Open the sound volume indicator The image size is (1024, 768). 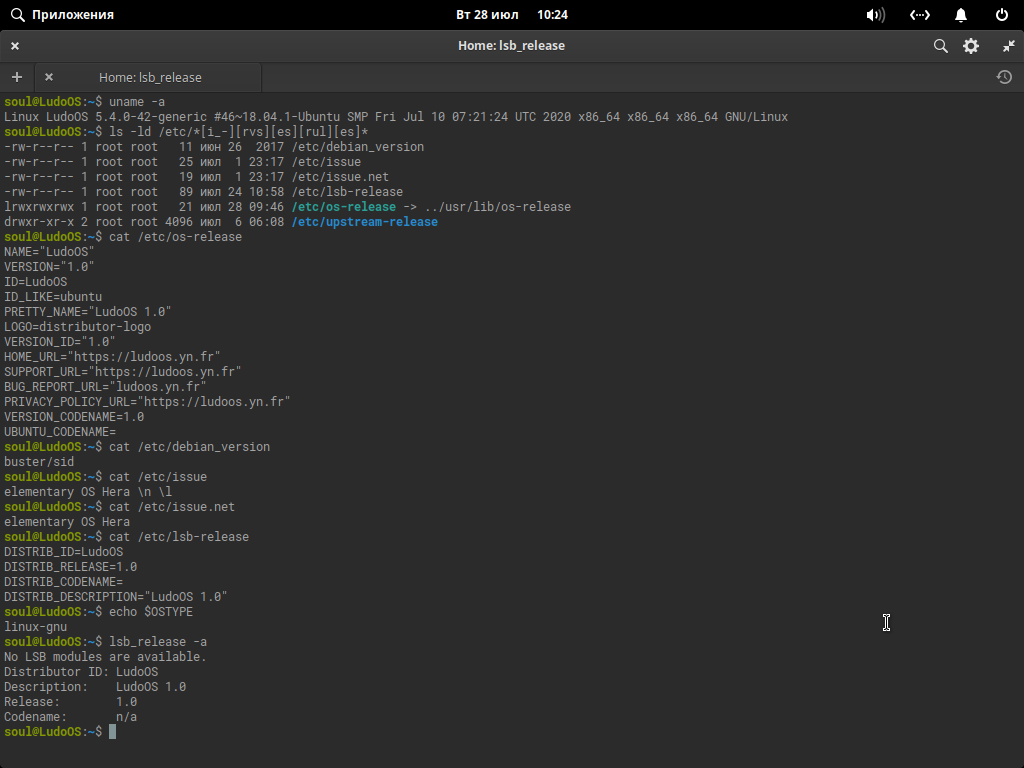tap(875, 14)
